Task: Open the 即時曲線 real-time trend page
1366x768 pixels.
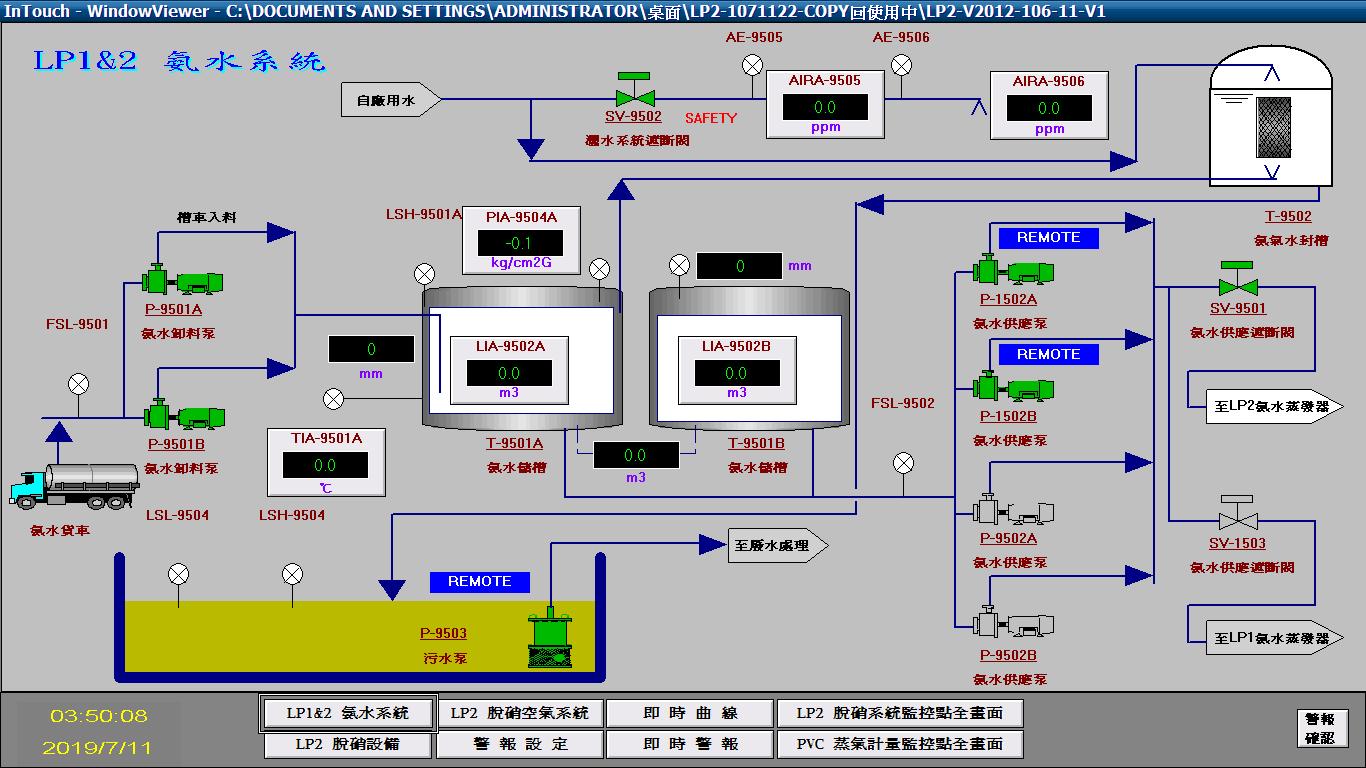Action: pyautogui.click(x=690, y=713)
